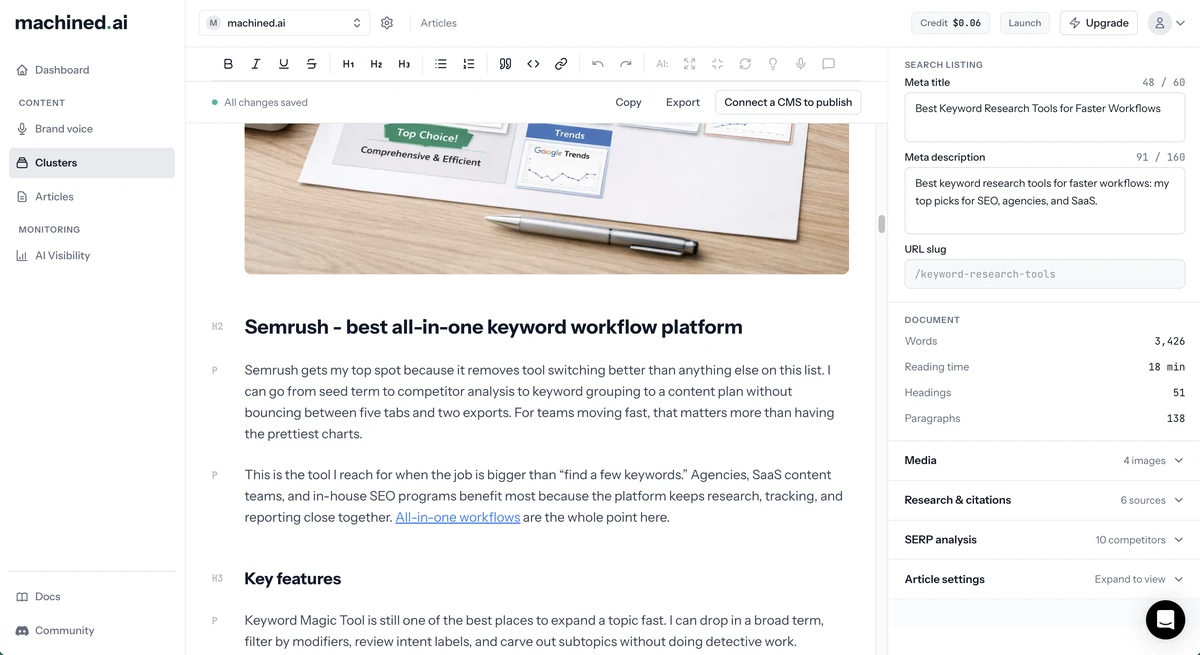This screenshot has width=1200, height=655.
Task: Go to Dashboard in sidebar
Action: click(x=92, y=70)
